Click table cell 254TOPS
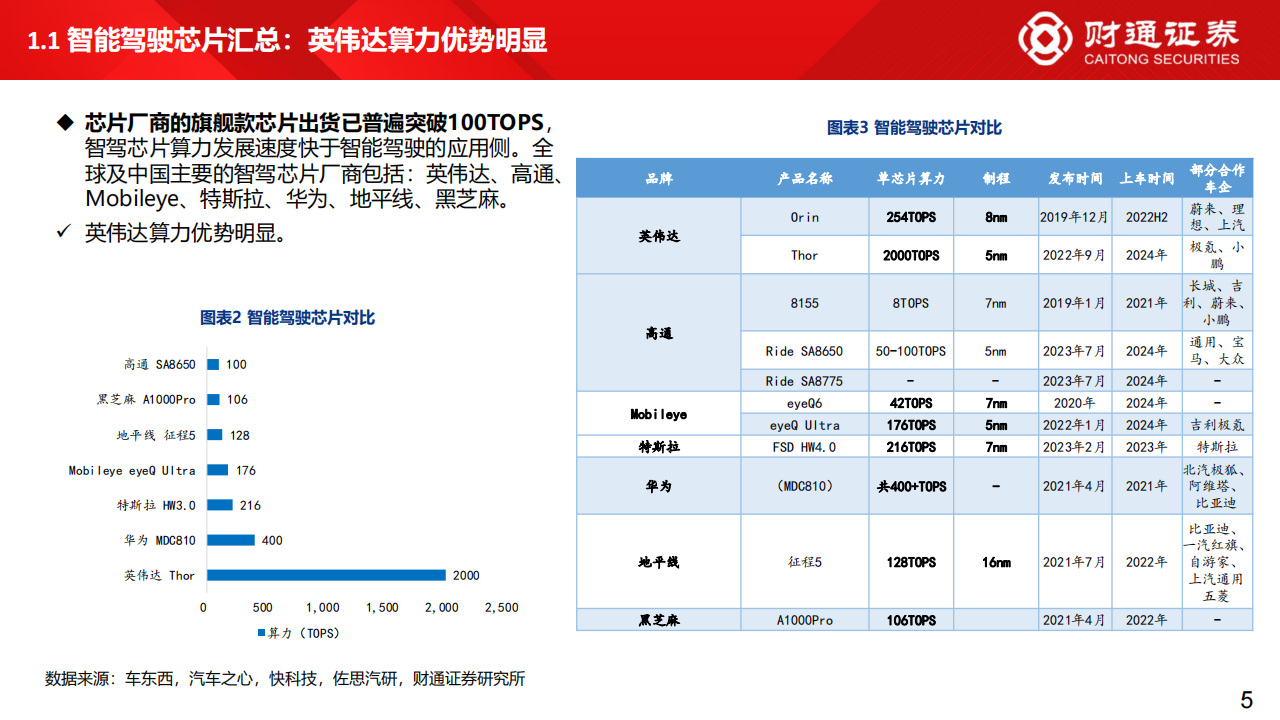 (x=911, y=217)
